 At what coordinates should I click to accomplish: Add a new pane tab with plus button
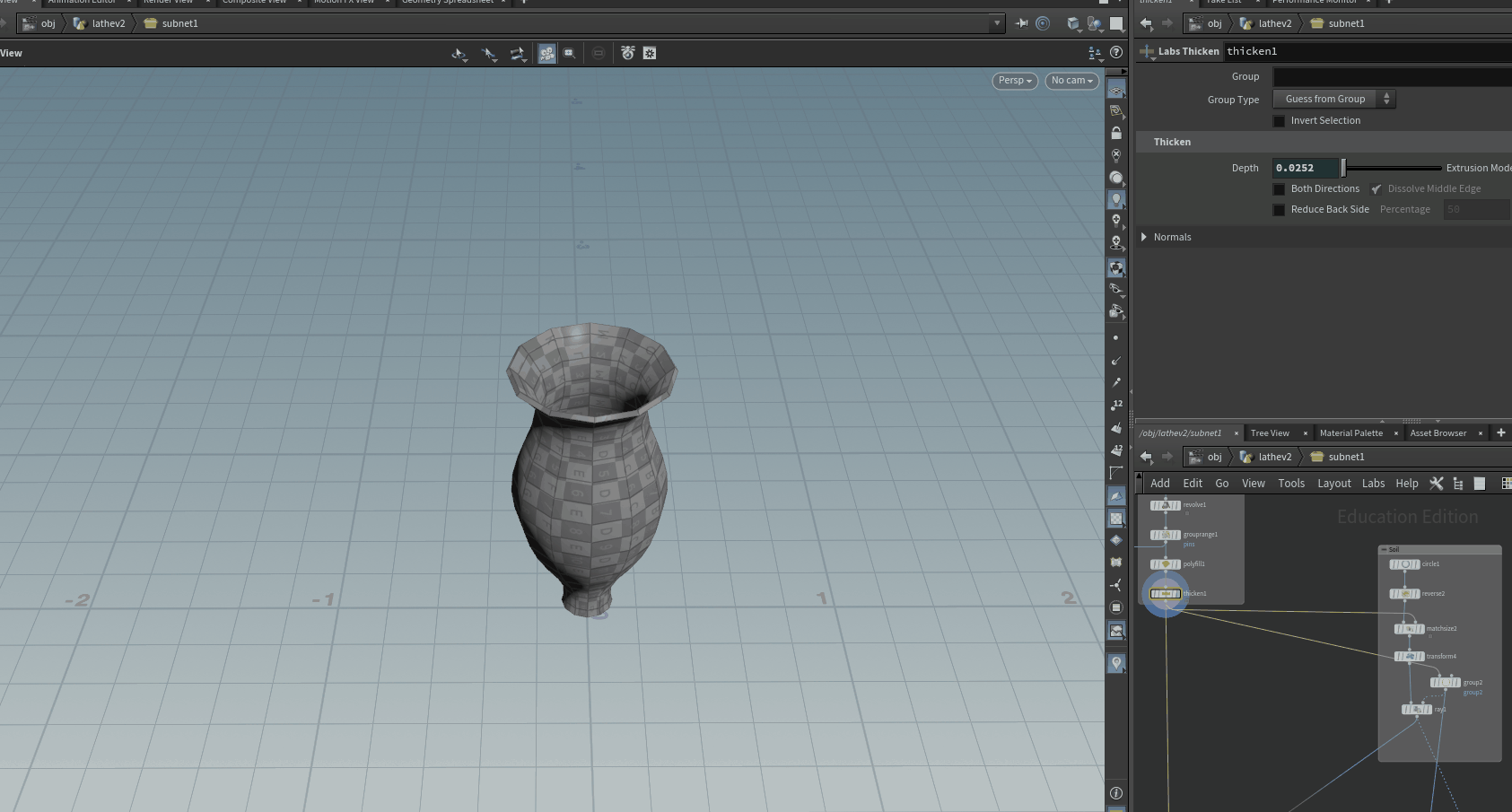click(1501, 433)
